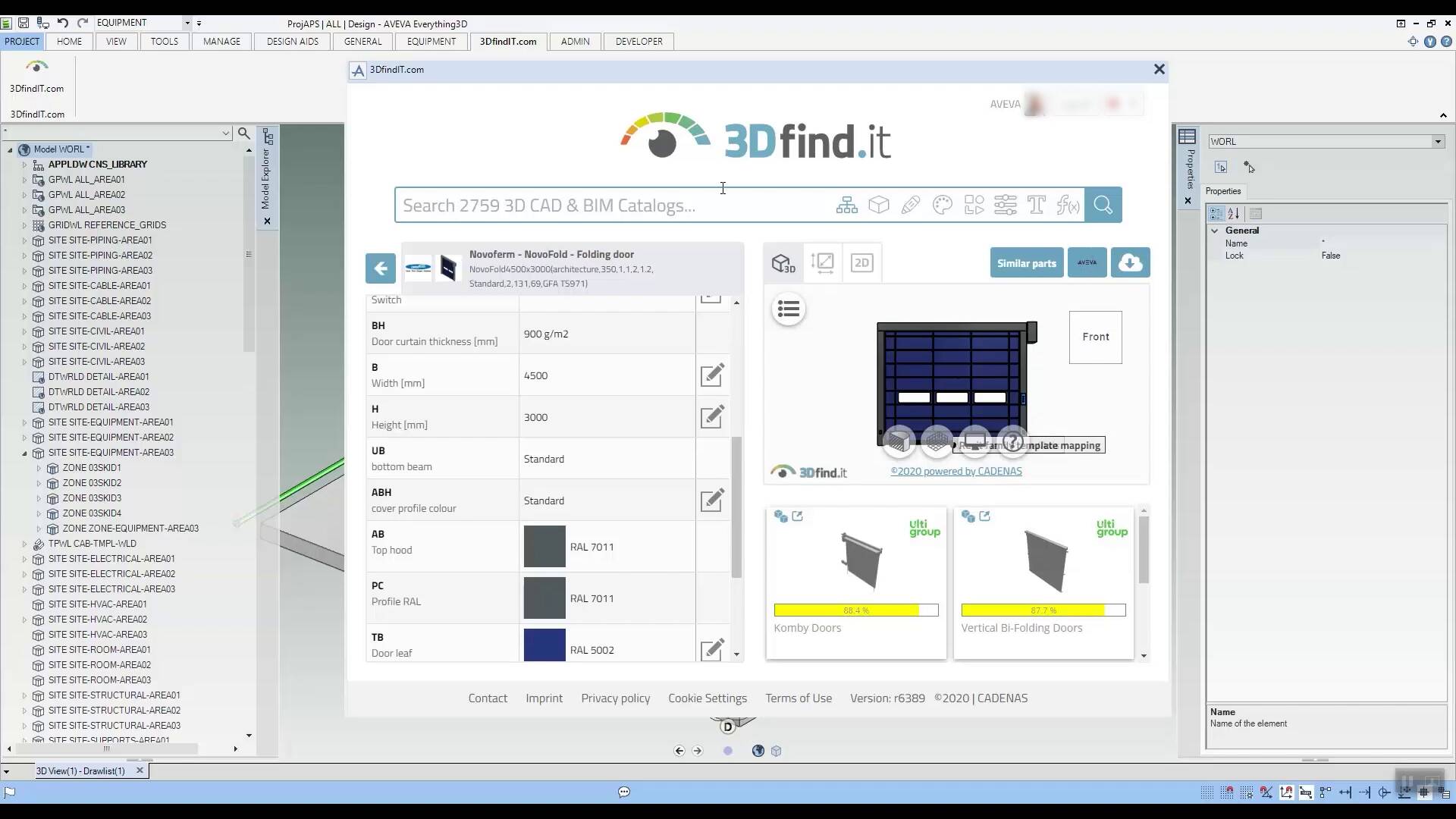Open the catalog classification tree search icon
The image size is (1456, 819).
847,205
